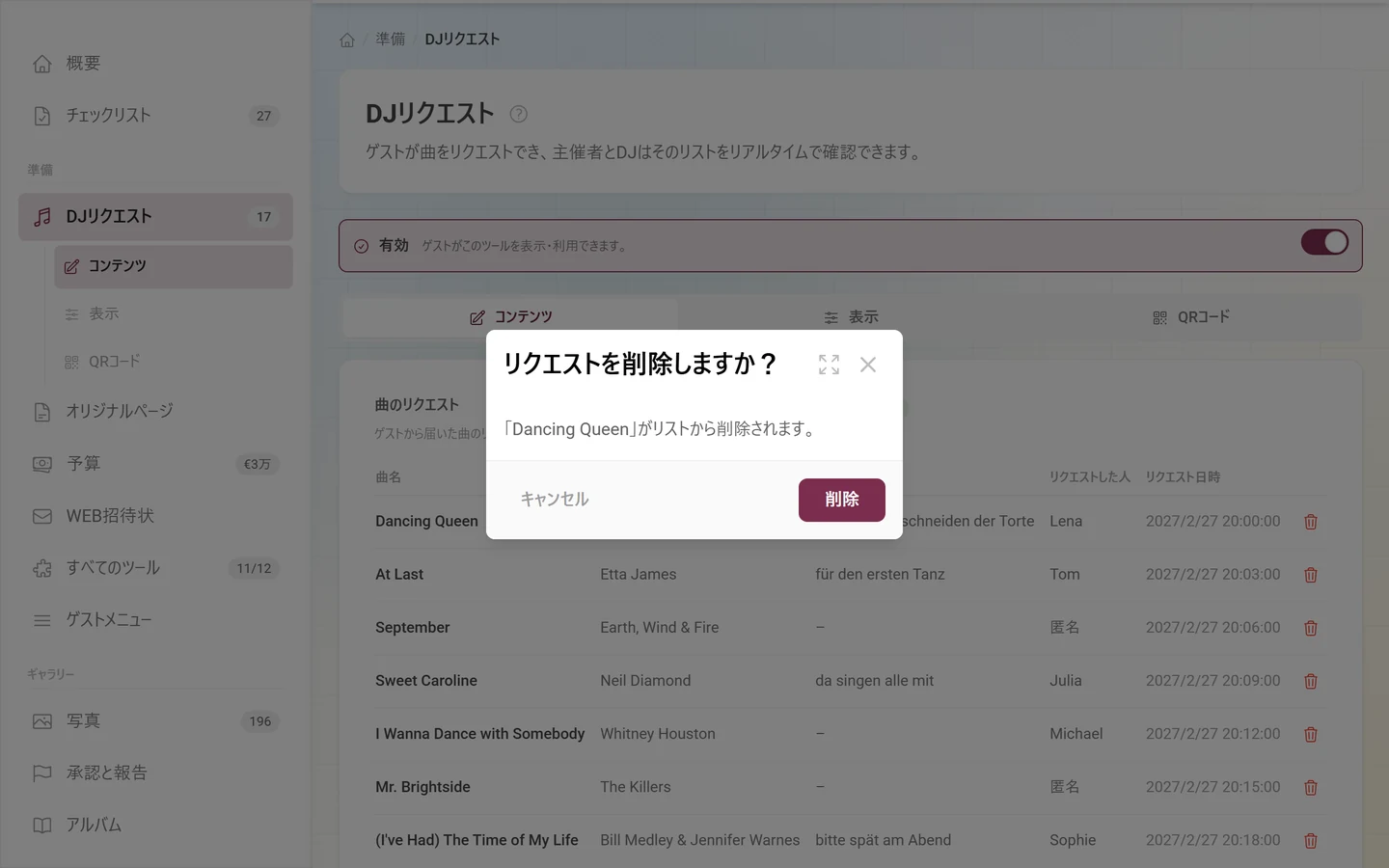Open オリジナルページ in the sidebar
The height and width of the screenshot is (868, 1389).
point(155,412)
